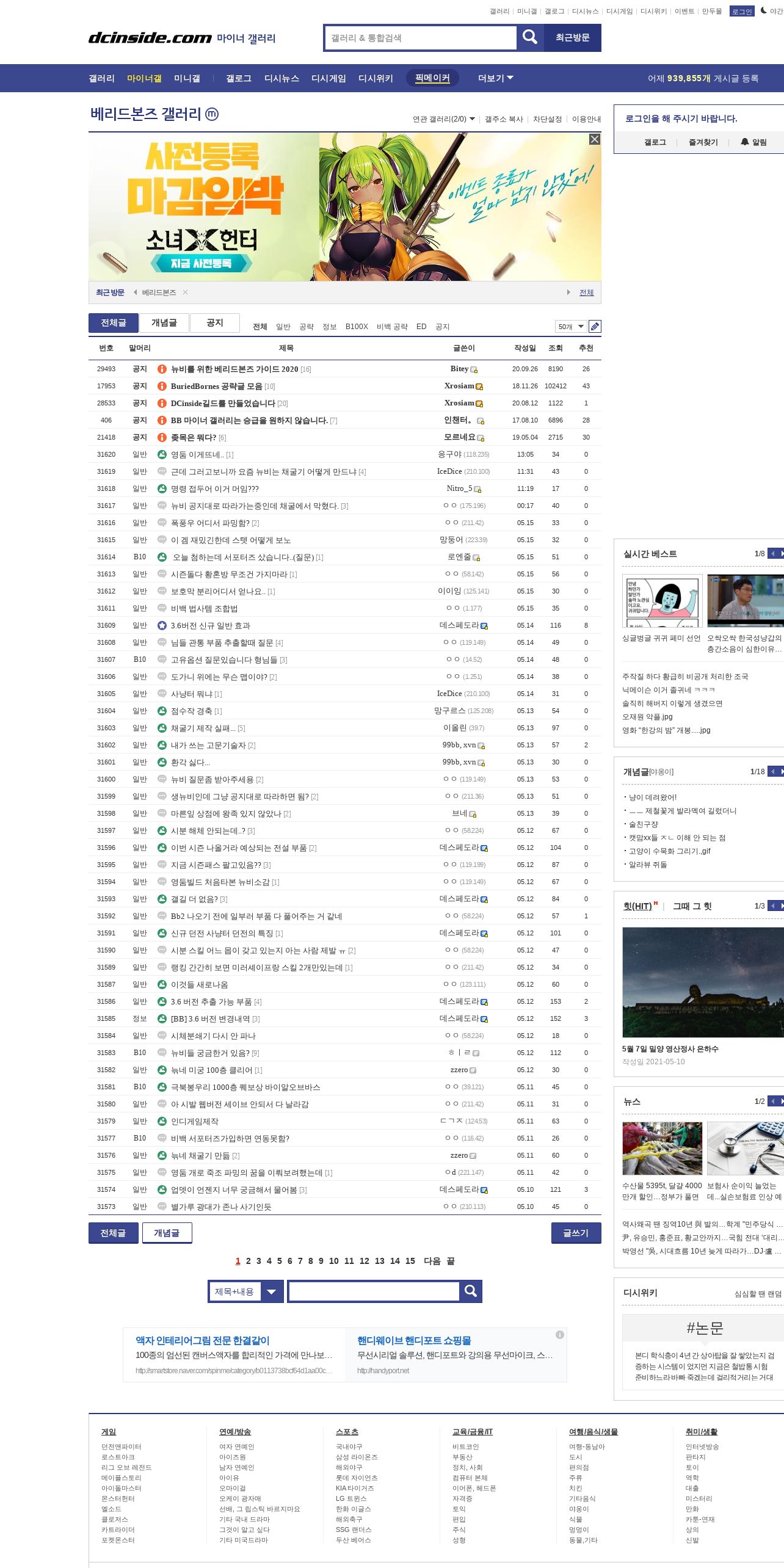784x1568 pixels.
Task: Go to previous in 뉴스 panel
Action: tap(773, 1101)
